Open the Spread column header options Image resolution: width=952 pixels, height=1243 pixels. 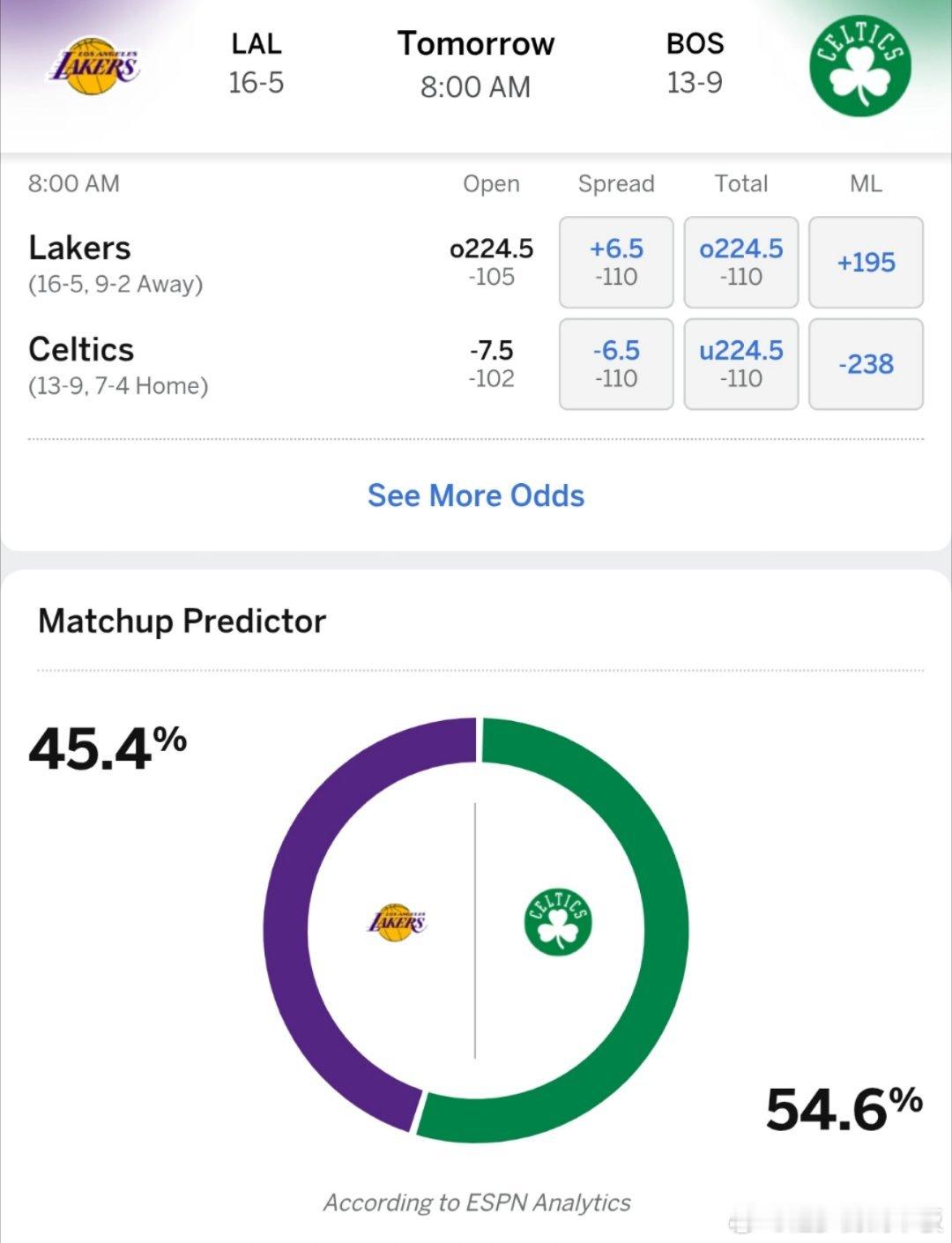pyautogui.click(x=616, y=183)
